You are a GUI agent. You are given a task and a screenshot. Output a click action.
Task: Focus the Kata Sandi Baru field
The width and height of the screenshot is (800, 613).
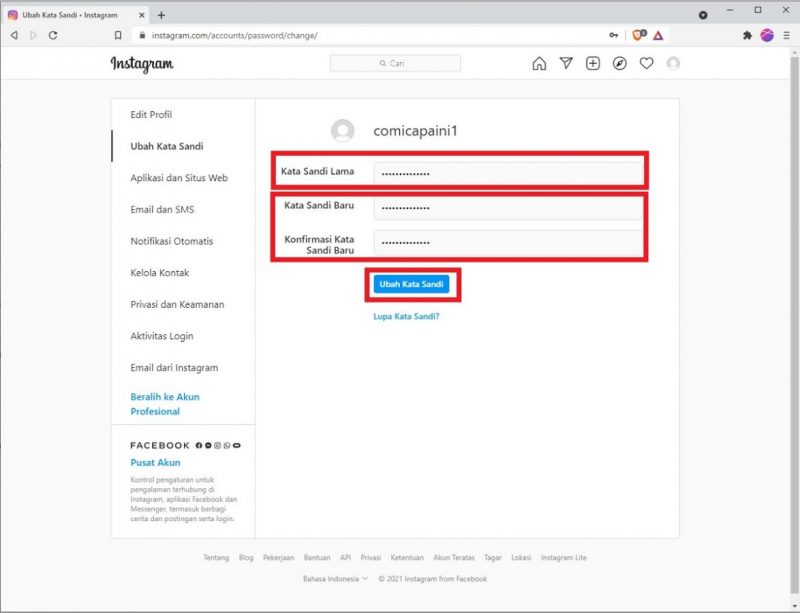pyautogui.click(x=508, y=207)
